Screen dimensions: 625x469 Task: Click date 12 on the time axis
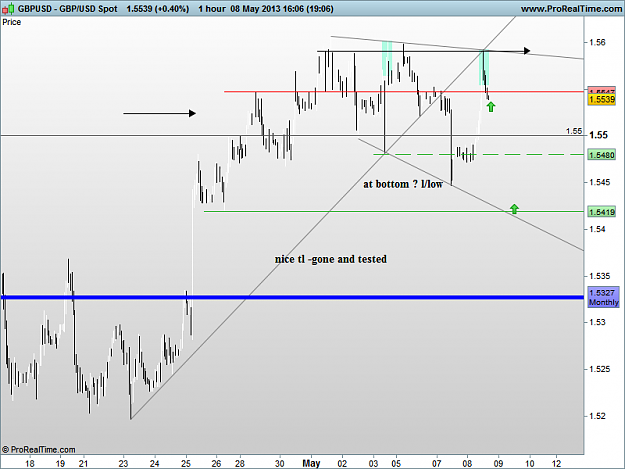556,464
